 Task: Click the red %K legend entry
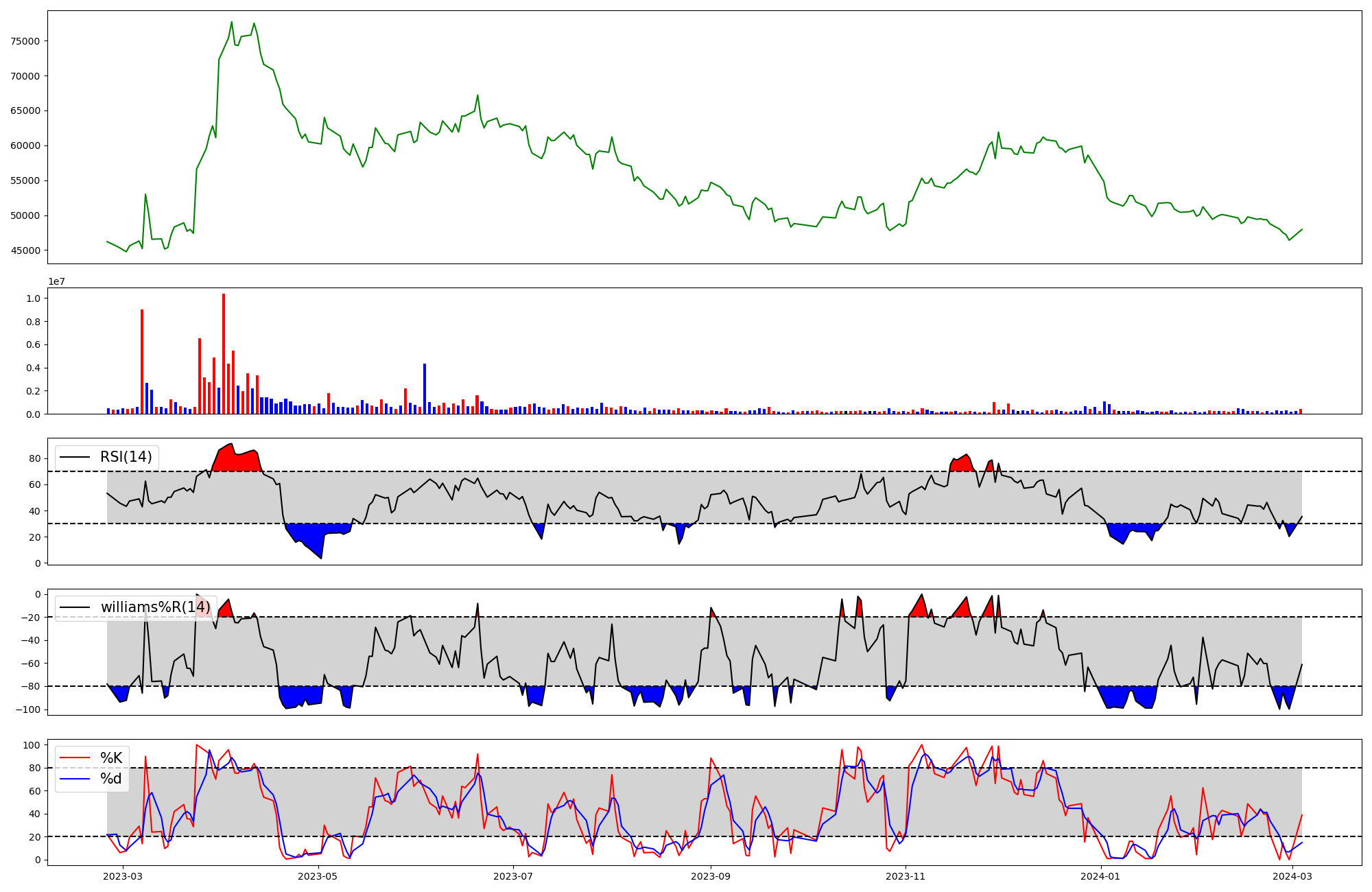pos(111,758)
